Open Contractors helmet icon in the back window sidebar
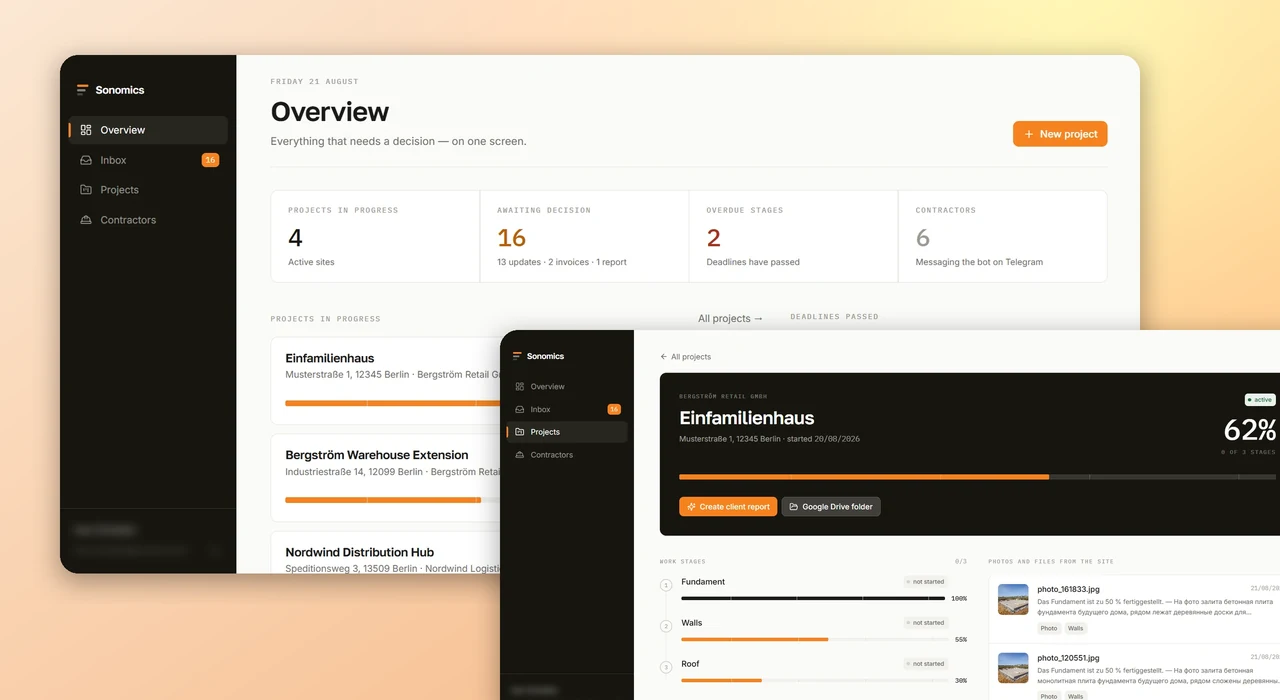 [x=86, y=220]
